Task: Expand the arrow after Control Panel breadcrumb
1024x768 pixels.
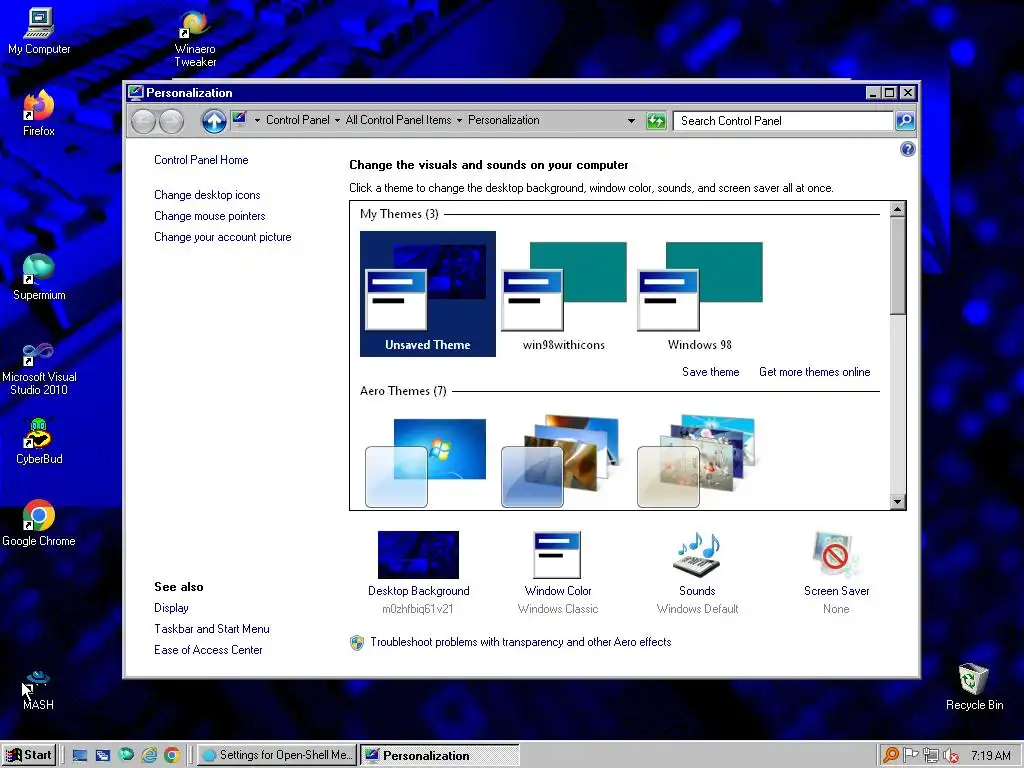Action: point(337,120)
